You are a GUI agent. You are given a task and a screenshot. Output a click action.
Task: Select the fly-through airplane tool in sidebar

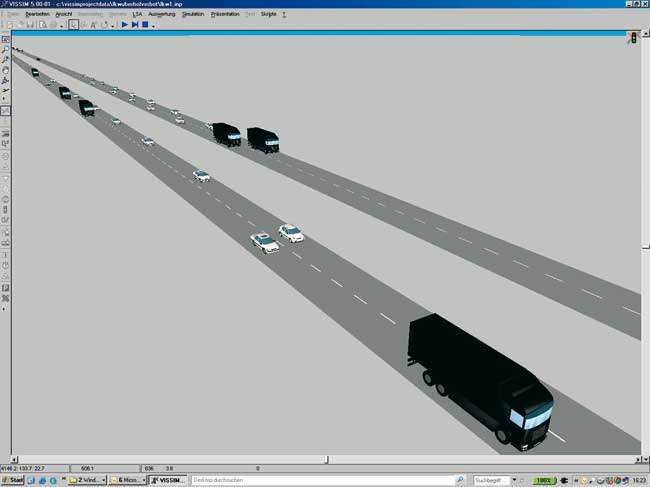click(5, 91)
